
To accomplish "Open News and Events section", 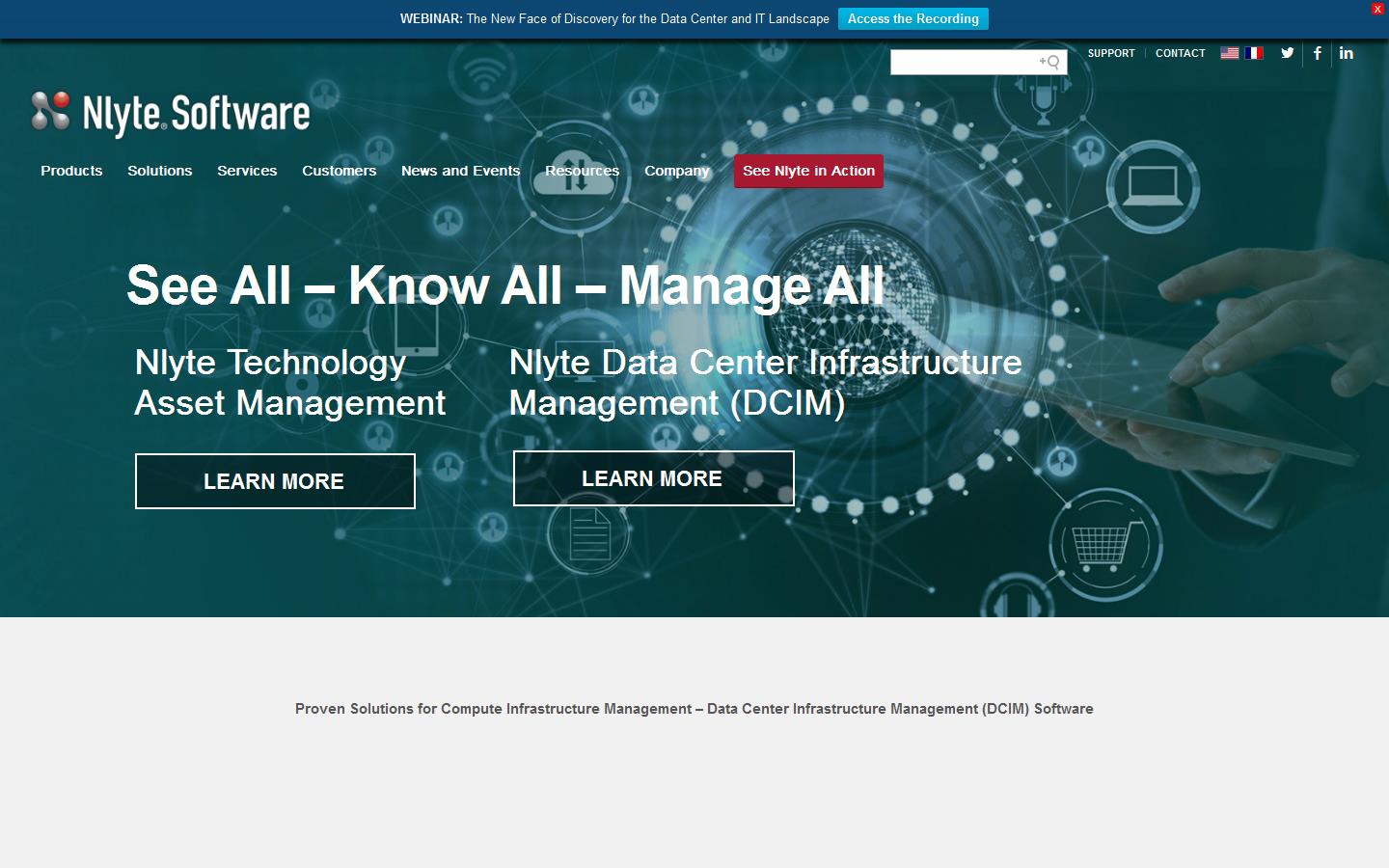I will (x=460, y=171).
